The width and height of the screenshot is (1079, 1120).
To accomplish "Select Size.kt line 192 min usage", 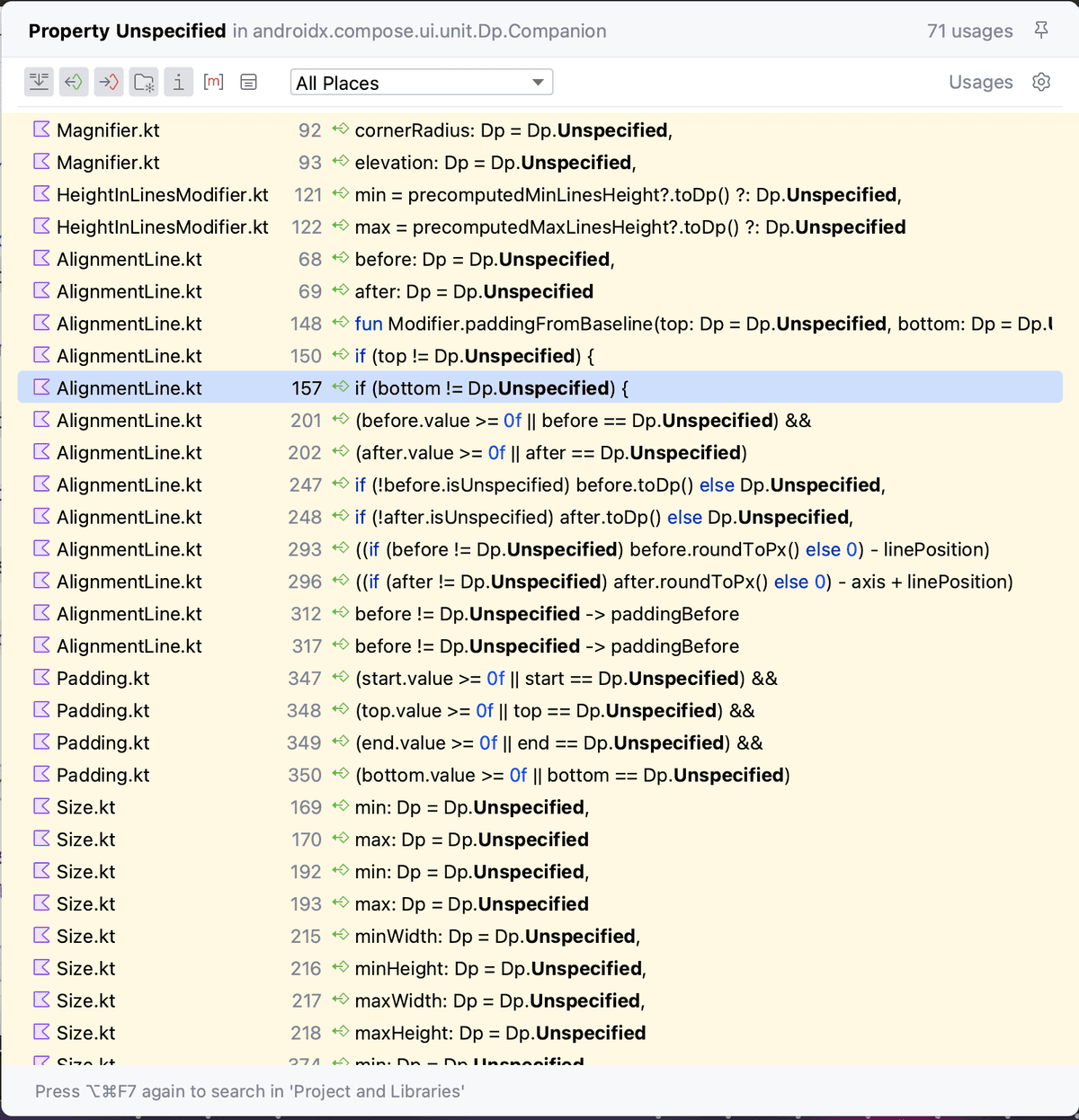I will (x=539, y=873).
